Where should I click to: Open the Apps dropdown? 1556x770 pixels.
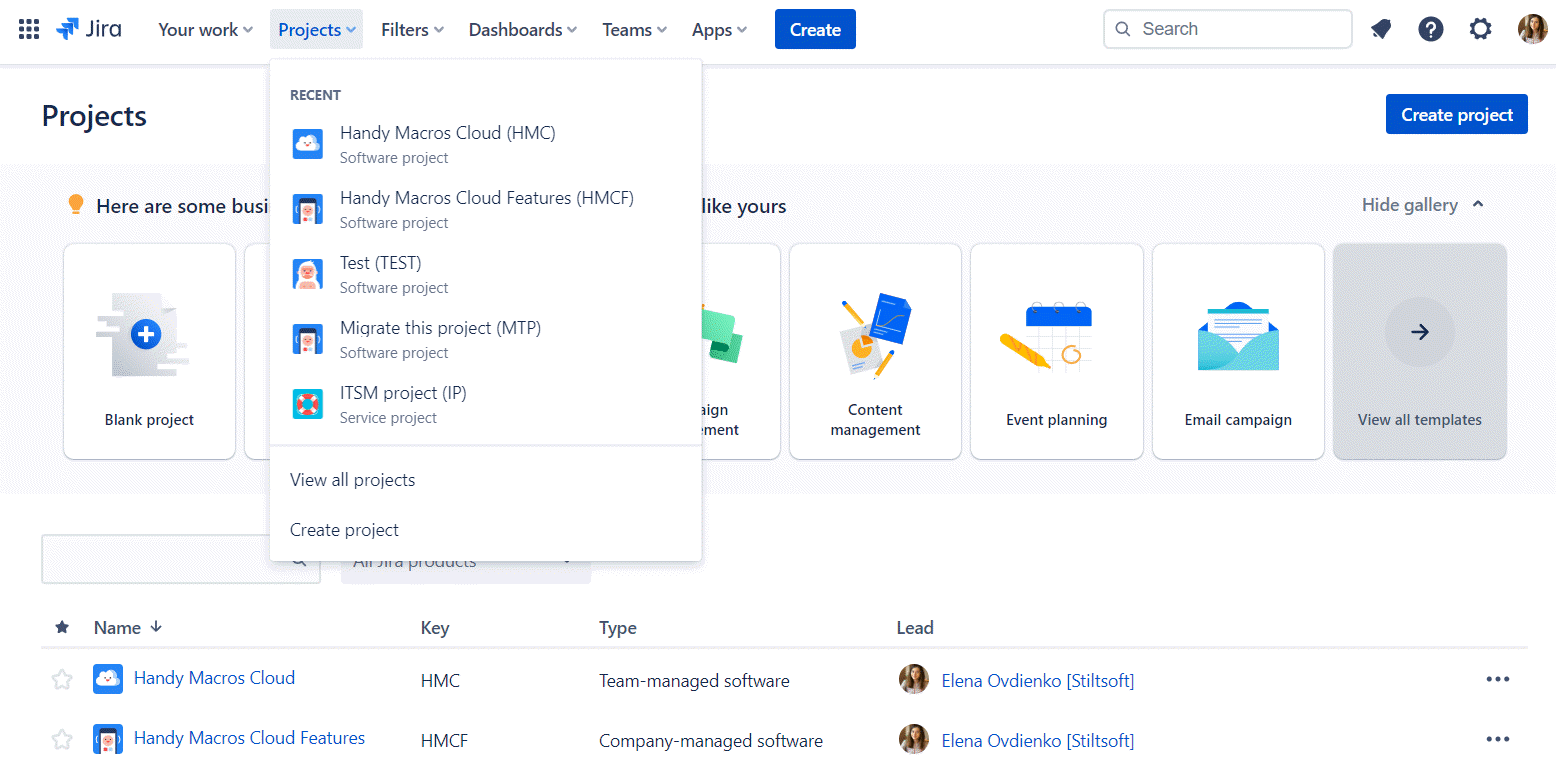point(719,29)
